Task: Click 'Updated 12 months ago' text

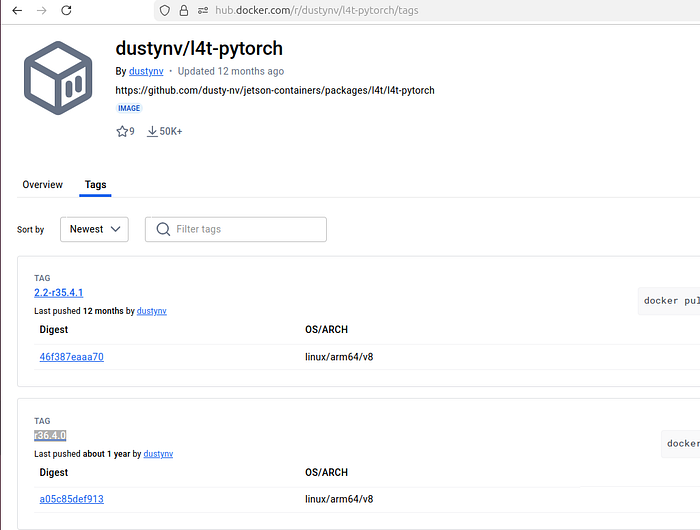Action: 231,71
